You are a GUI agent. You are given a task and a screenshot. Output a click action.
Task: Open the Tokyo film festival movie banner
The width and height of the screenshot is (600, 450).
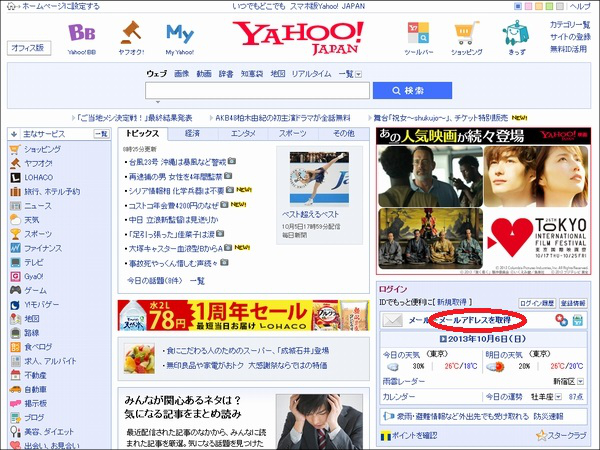coord(483,201)
